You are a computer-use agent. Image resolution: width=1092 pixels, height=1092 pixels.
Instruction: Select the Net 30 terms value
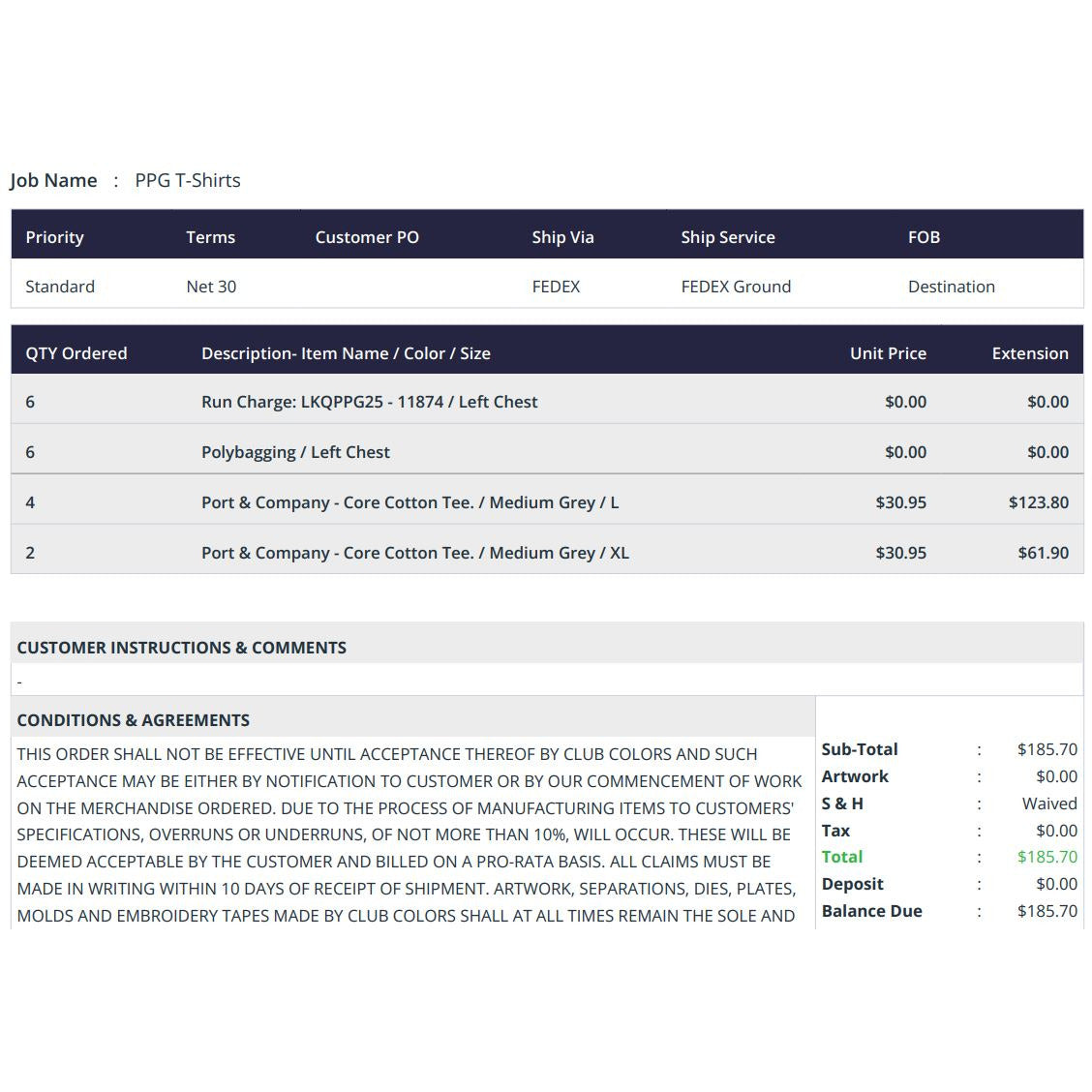pyautogui.click(x=211, y=287)
